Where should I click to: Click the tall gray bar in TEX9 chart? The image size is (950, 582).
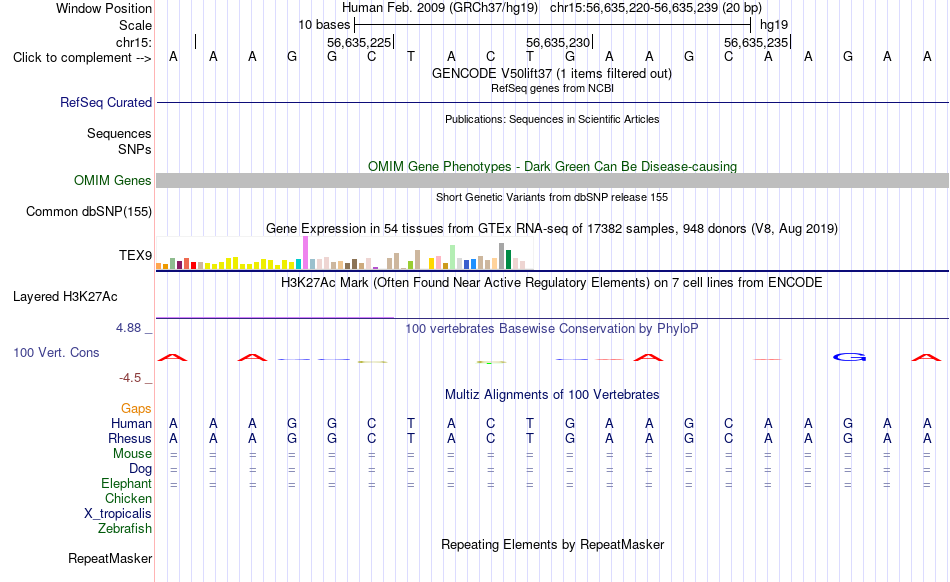point(502,256)
